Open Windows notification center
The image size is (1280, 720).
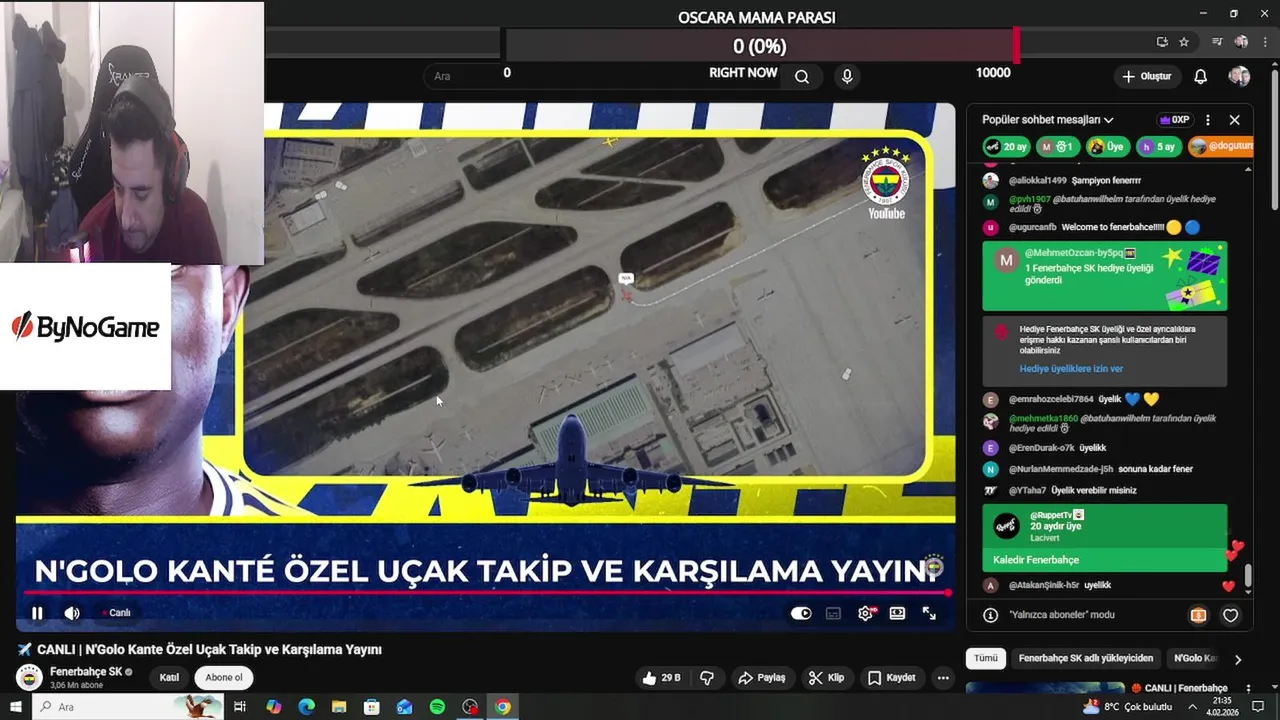click(x=1259, y=707)
